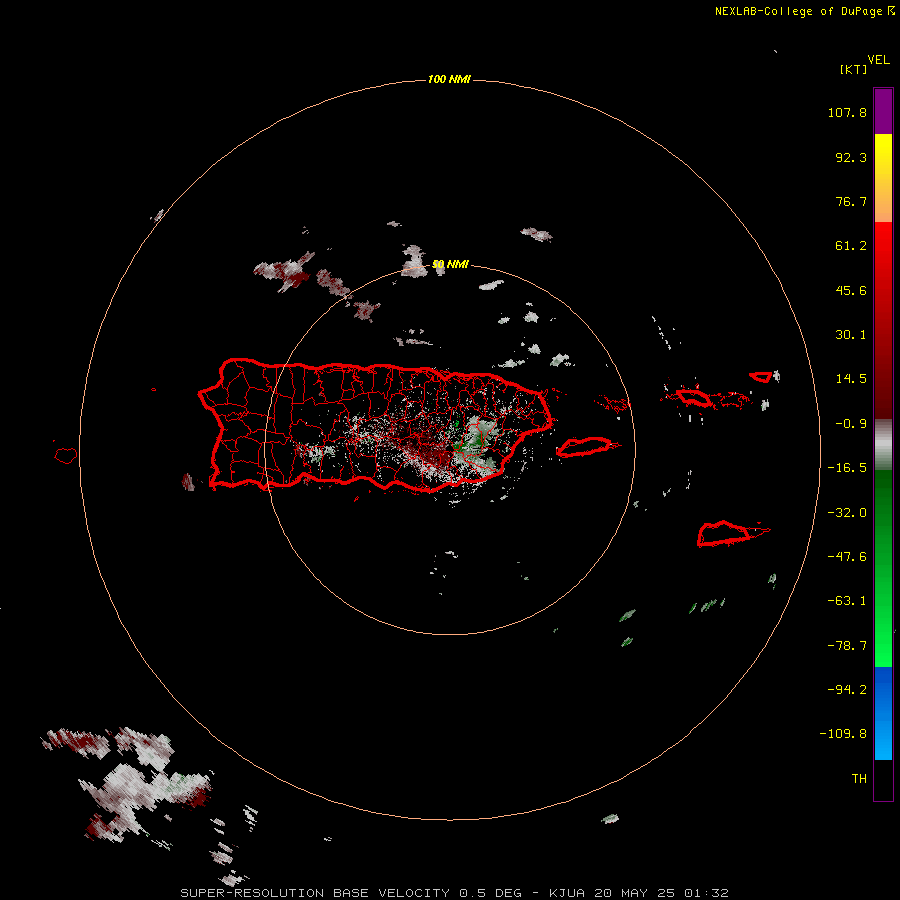The height and width of the screenshot is (900, 900).
Task: Select the -63.1 colorbar value
Action: coord(847,601)
